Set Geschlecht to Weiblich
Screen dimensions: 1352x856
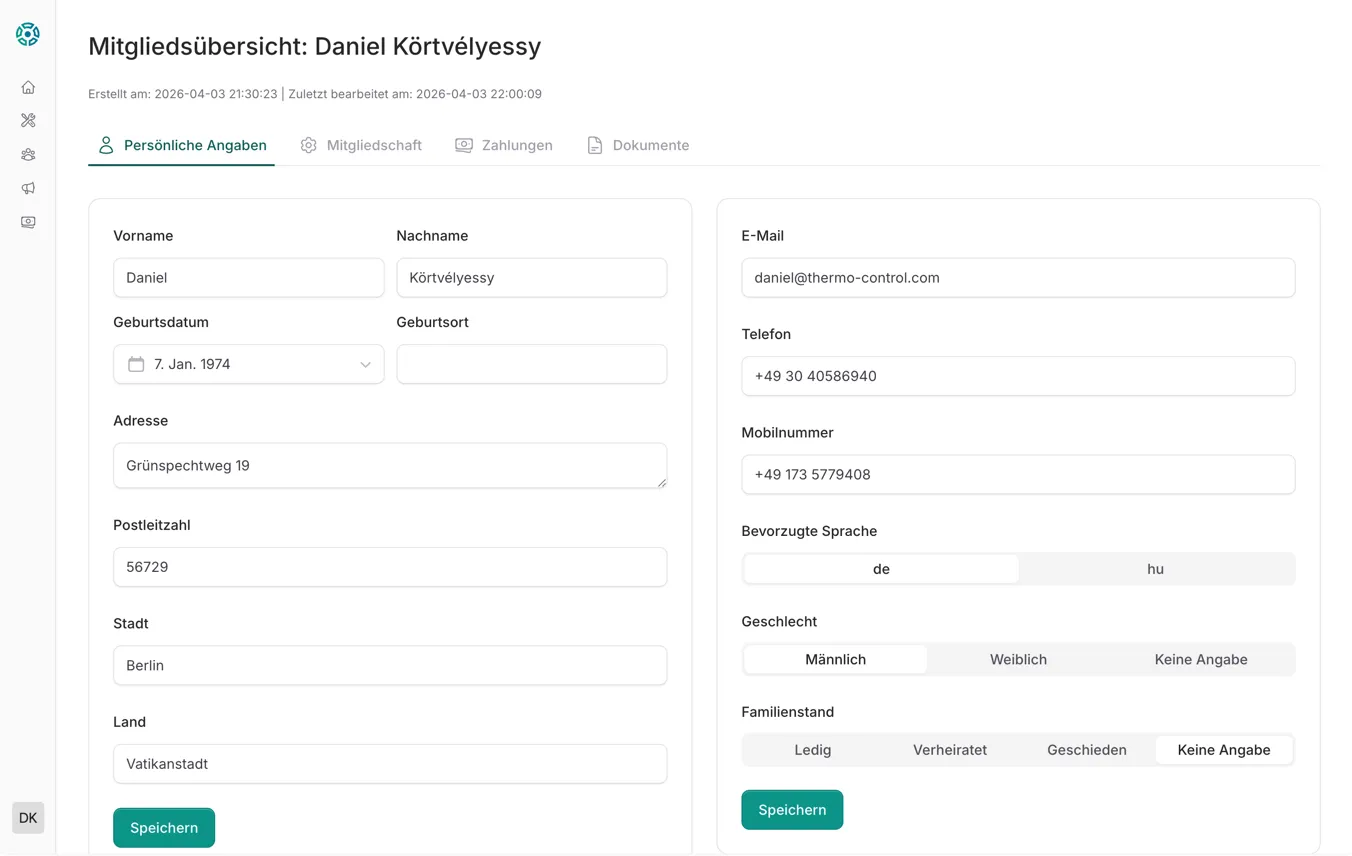tap(1018, 659)
